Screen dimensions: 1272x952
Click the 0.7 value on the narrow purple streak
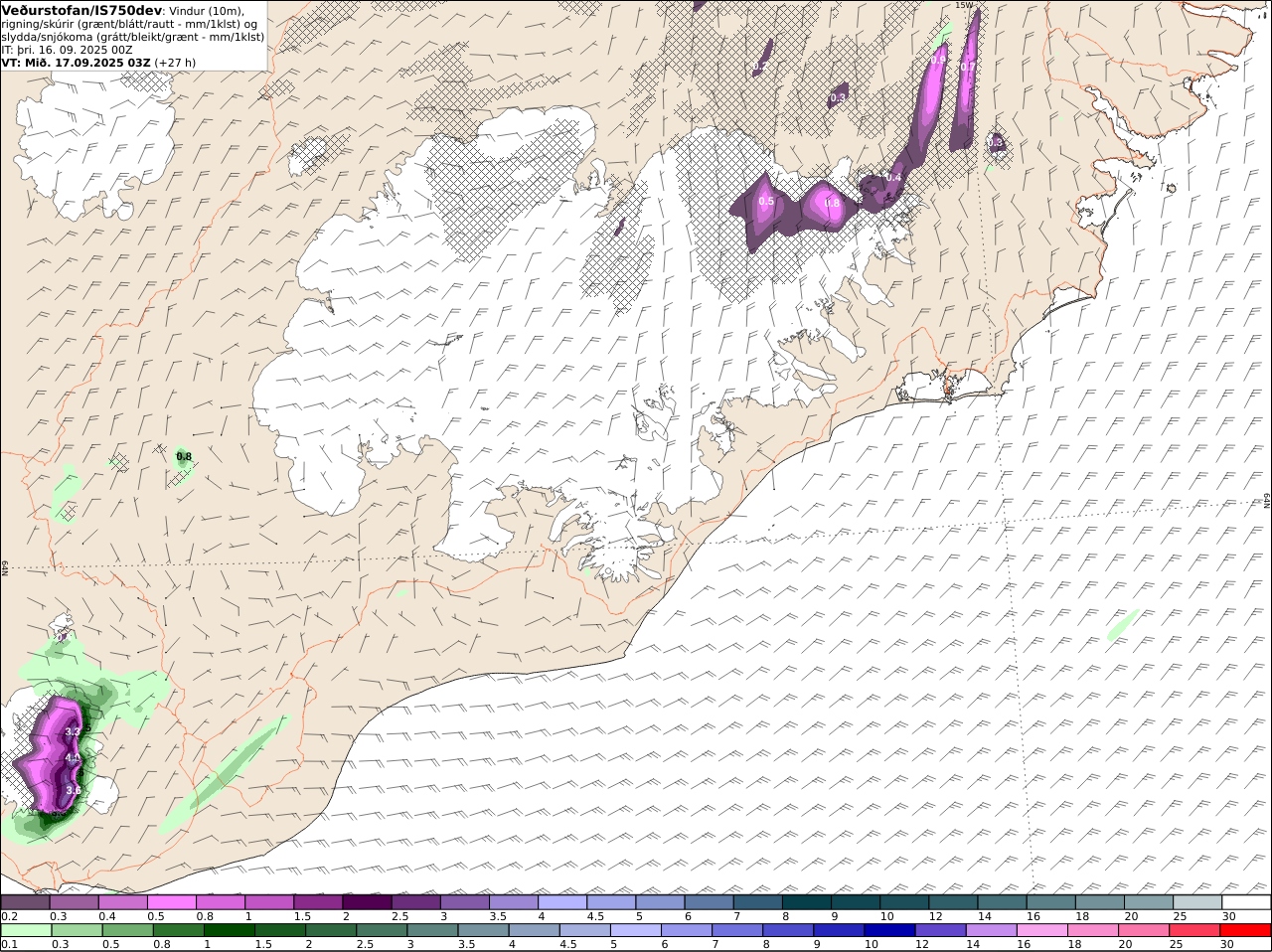click(967, 68)
